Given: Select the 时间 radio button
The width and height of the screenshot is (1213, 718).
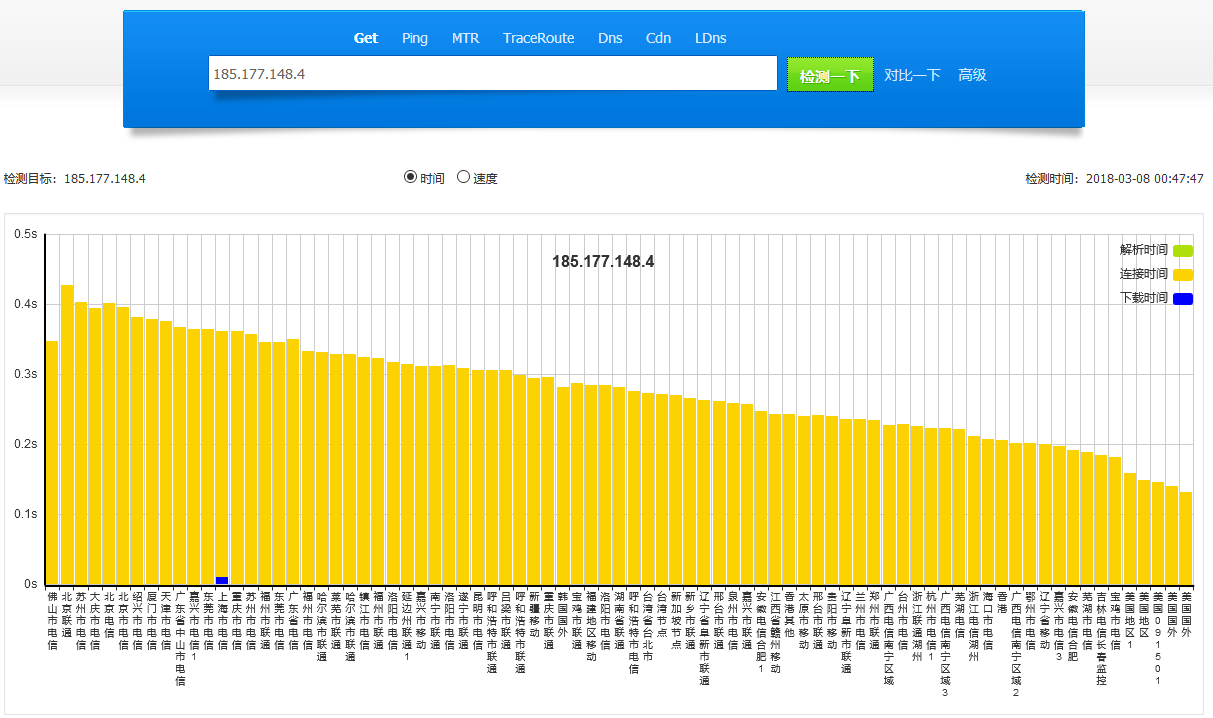Looking at the screenshot, I should click(410, 177).
